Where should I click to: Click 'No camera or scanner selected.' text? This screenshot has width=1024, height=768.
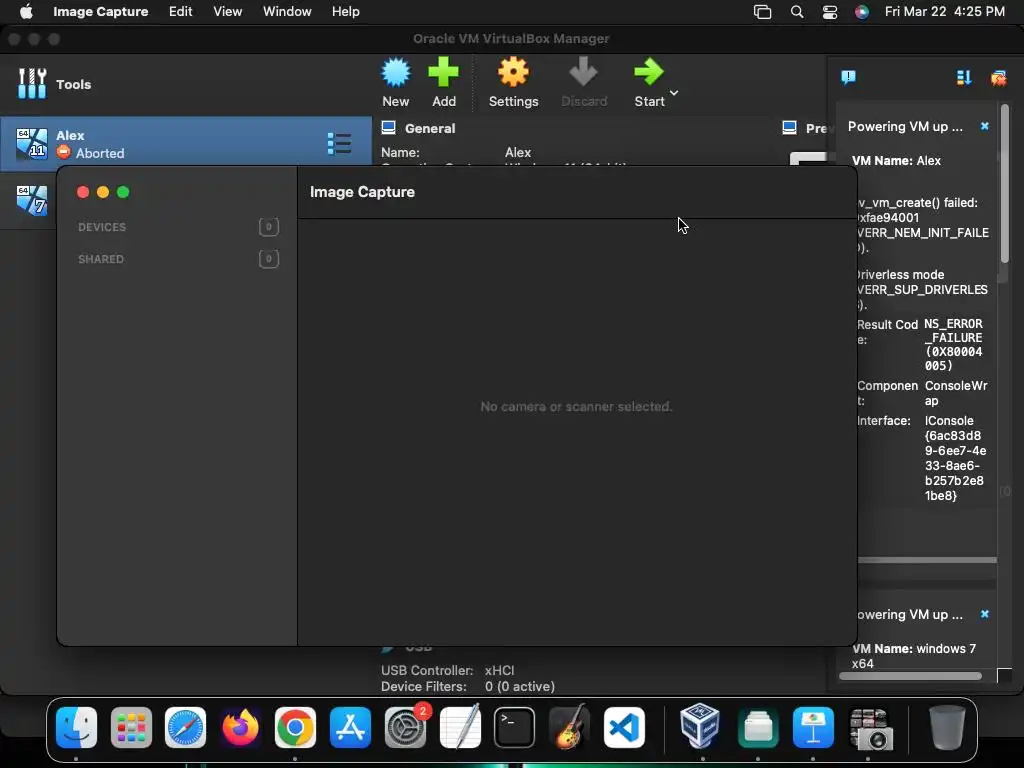tap(576, 407)
